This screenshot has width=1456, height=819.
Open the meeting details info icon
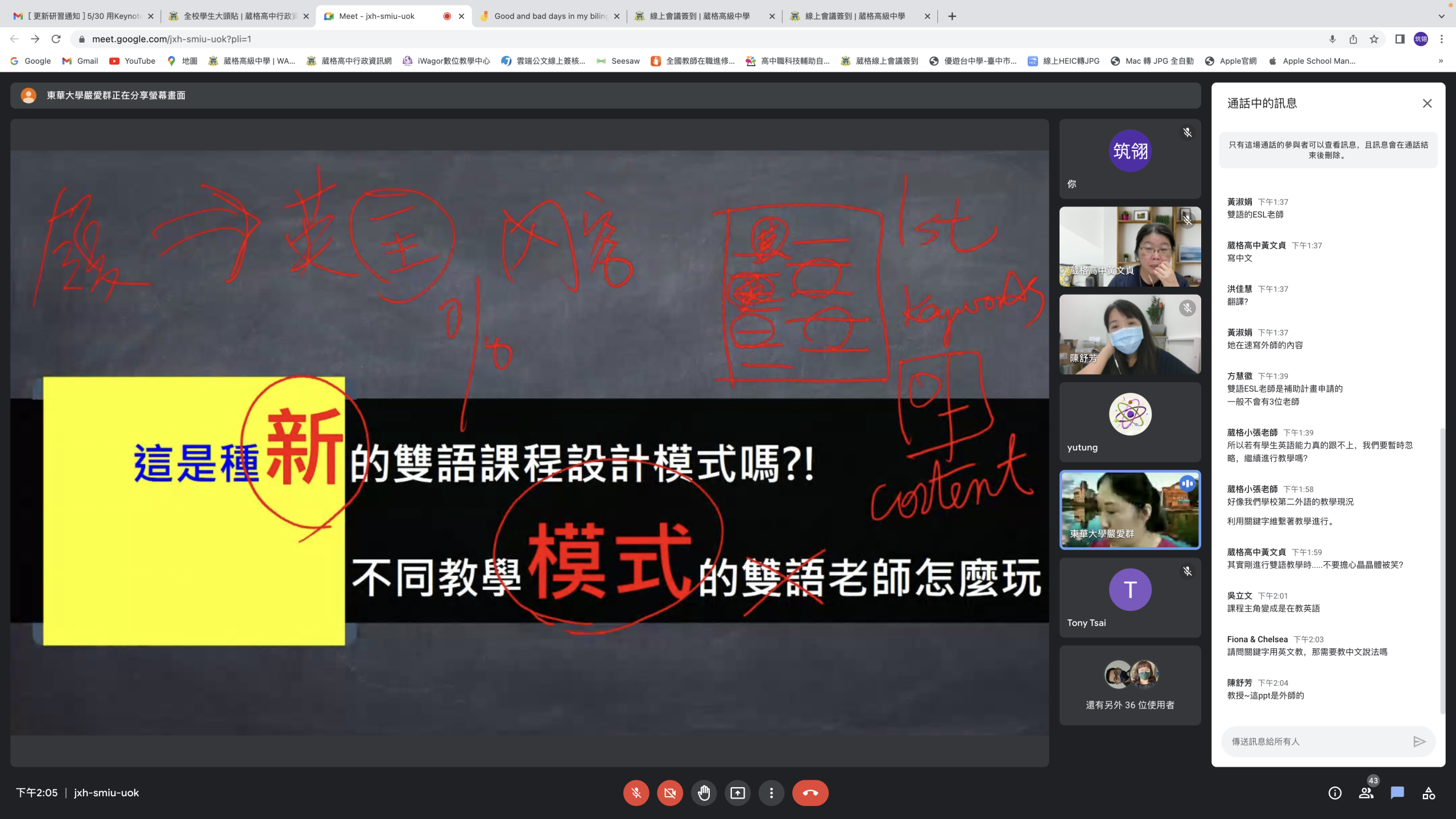(x=1335, y=793)
